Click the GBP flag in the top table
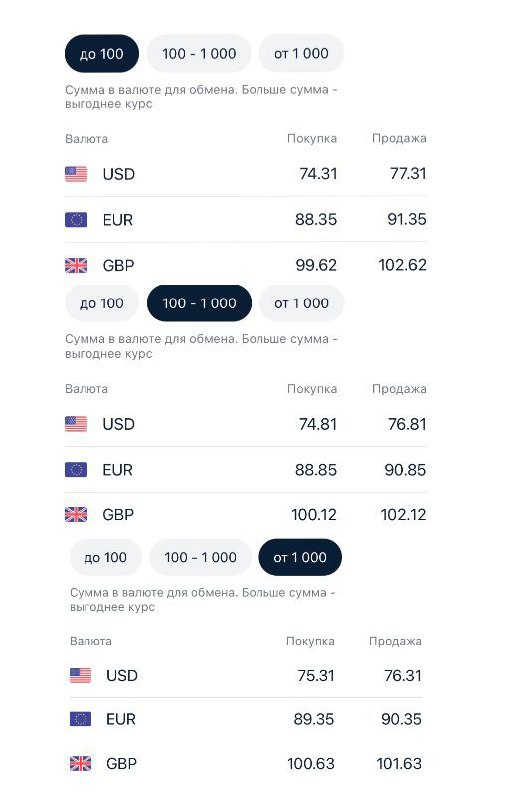This screenshot has height=800, width=516. coord(76,265)
